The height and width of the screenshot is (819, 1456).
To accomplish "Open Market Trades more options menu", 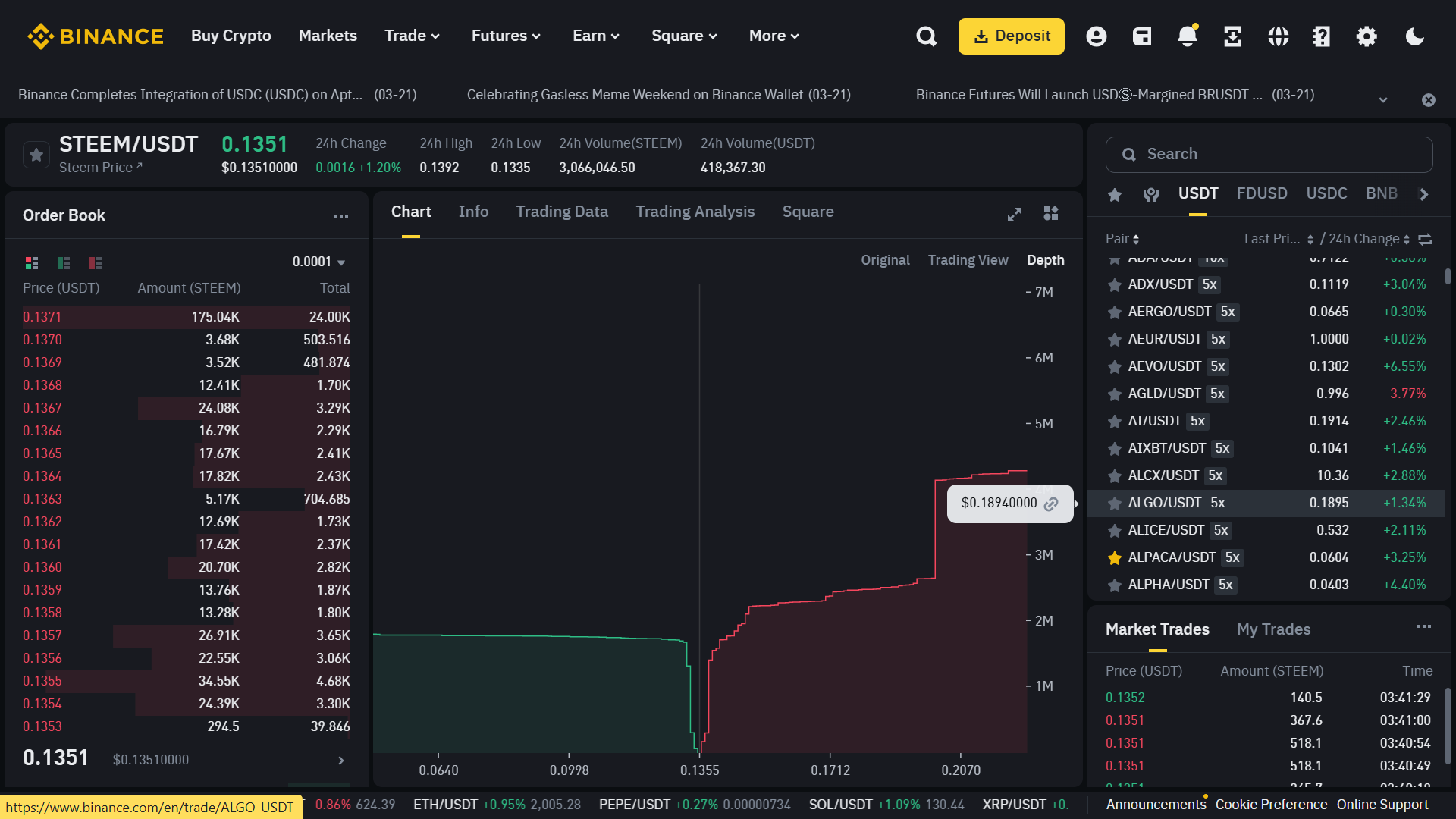I will click(1424, 626).
